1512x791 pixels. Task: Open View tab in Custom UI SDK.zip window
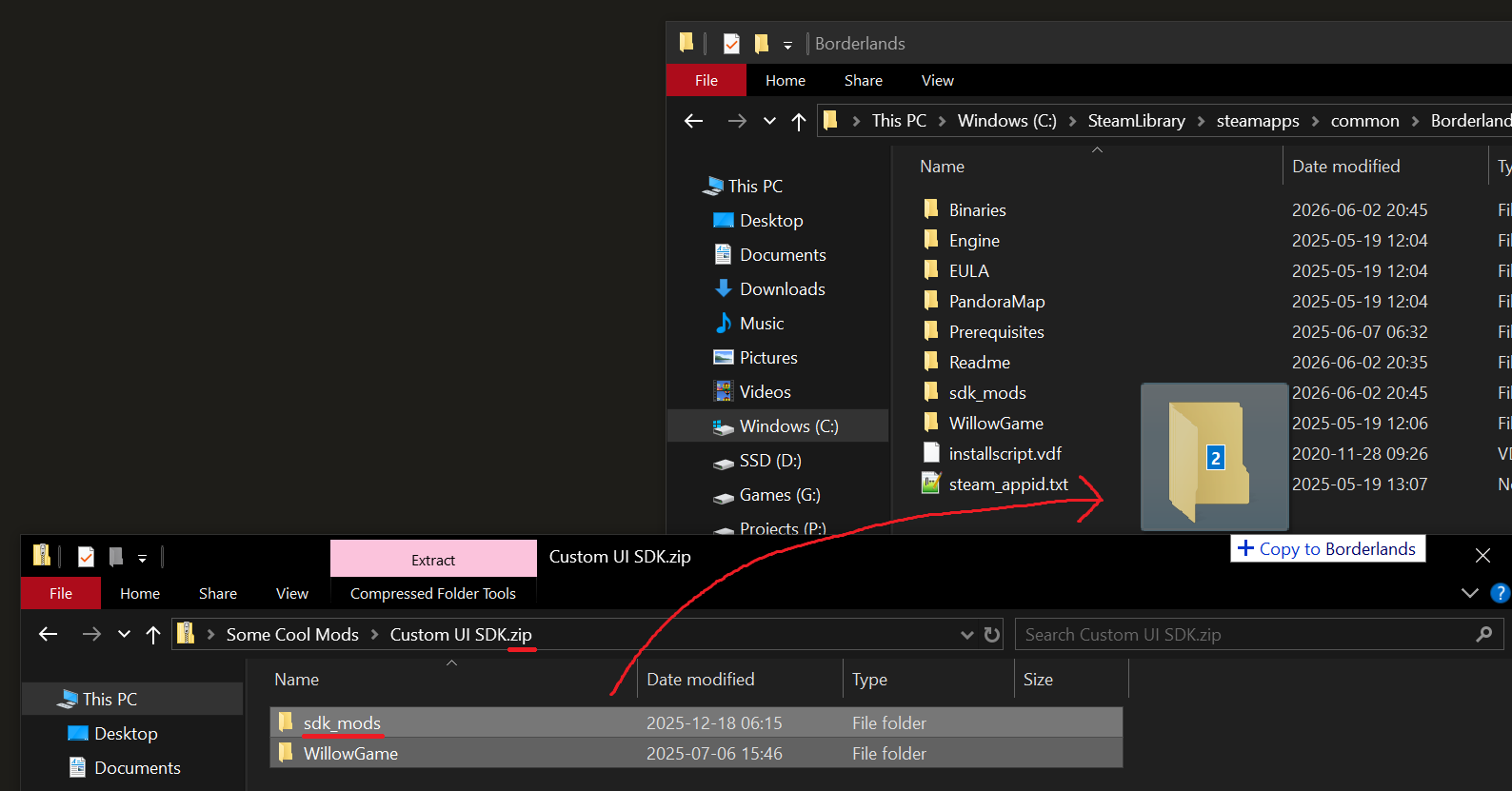tap(292, 594)
